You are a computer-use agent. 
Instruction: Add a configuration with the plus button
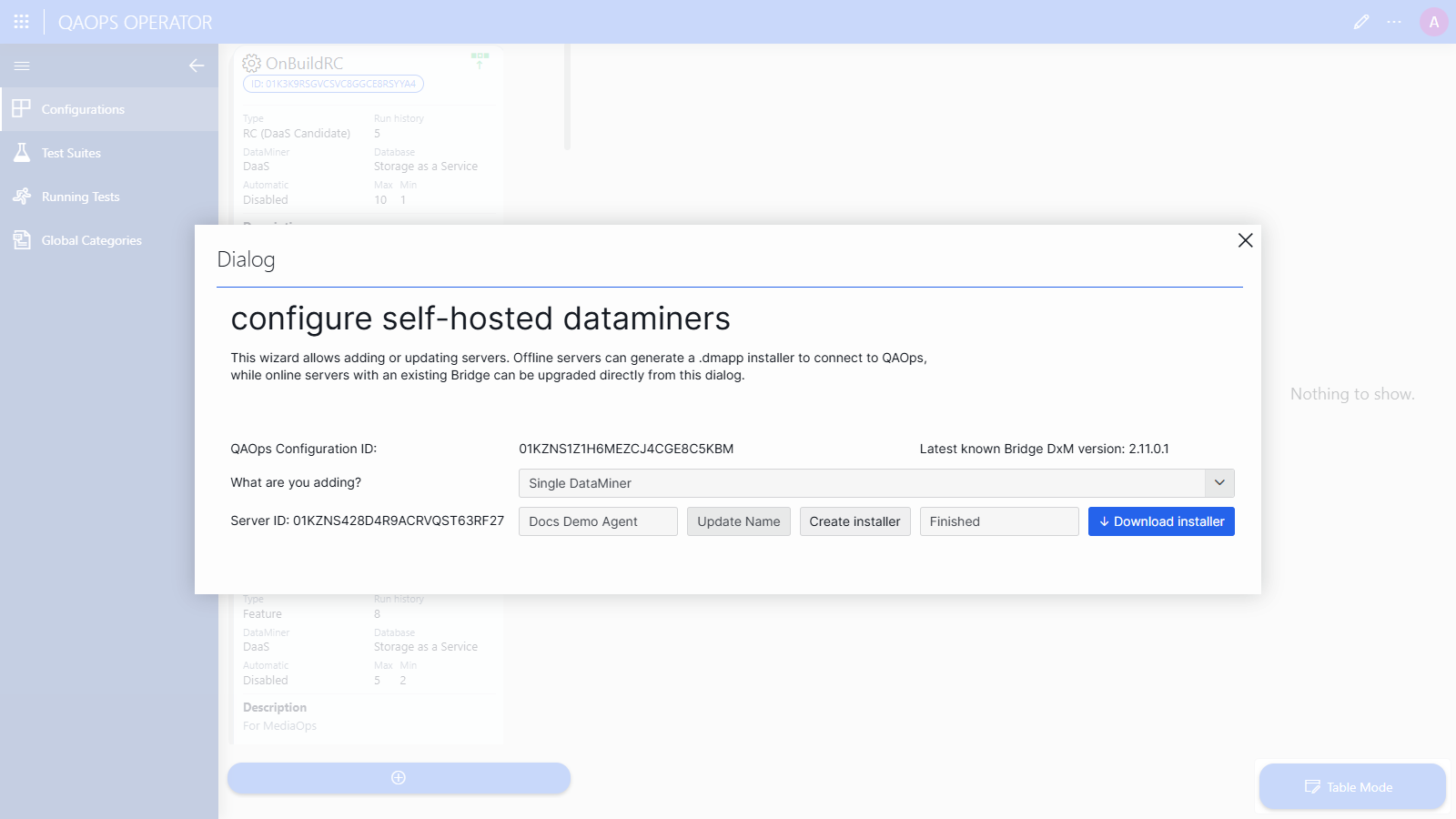pos(399,778)
